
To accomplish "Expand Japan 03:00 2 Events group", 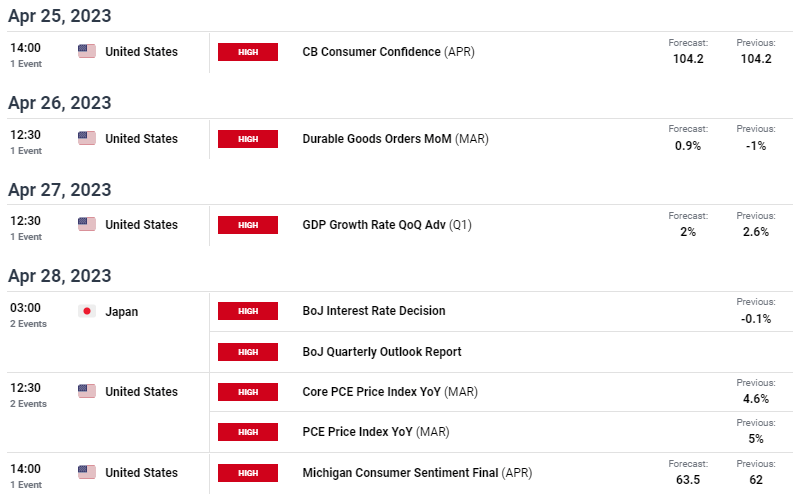I will (x=28, y=315).
